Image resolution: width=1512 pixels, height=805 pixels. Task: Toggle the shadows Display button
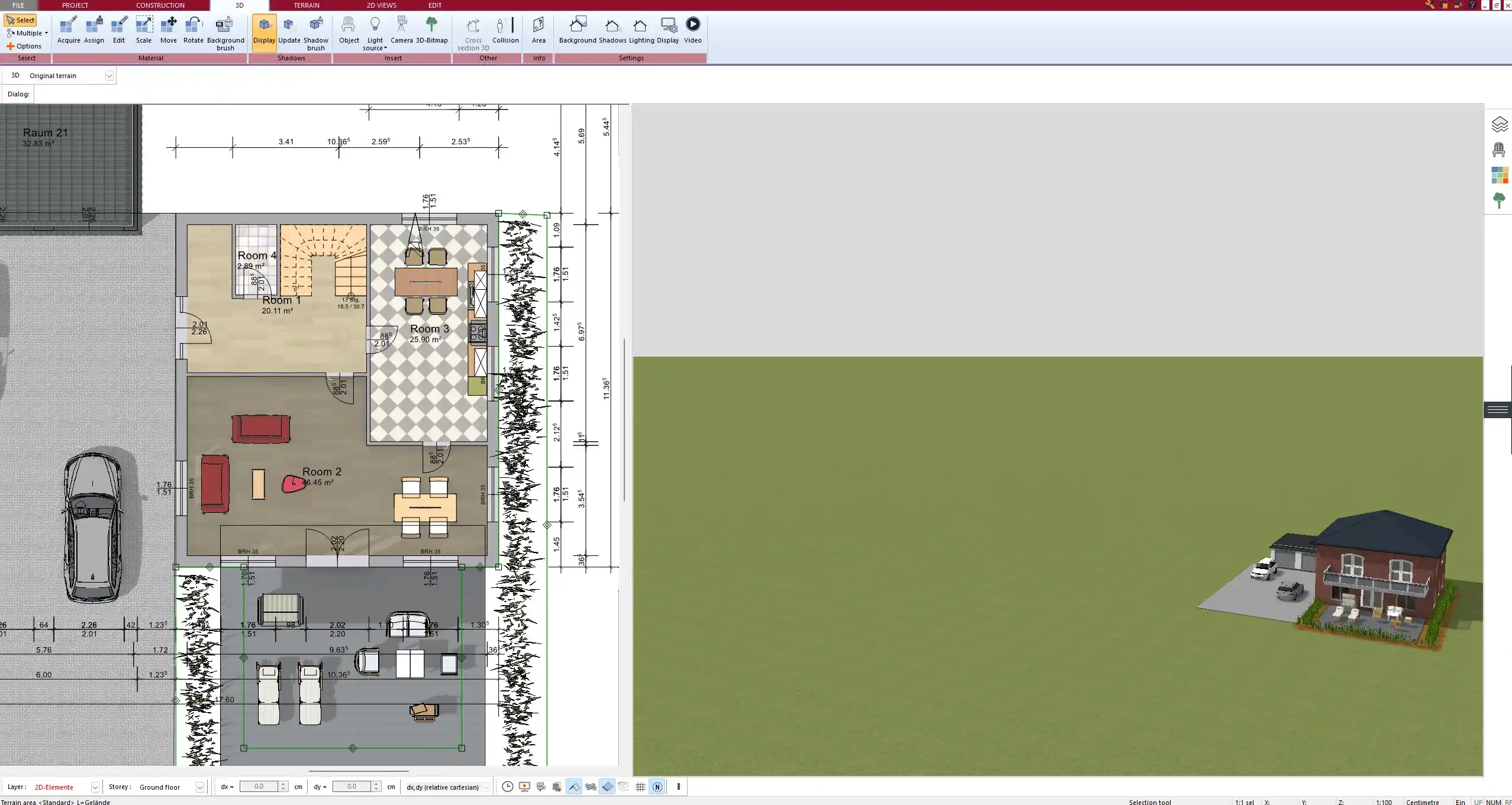pyautogui.click(x=264, y=33)
